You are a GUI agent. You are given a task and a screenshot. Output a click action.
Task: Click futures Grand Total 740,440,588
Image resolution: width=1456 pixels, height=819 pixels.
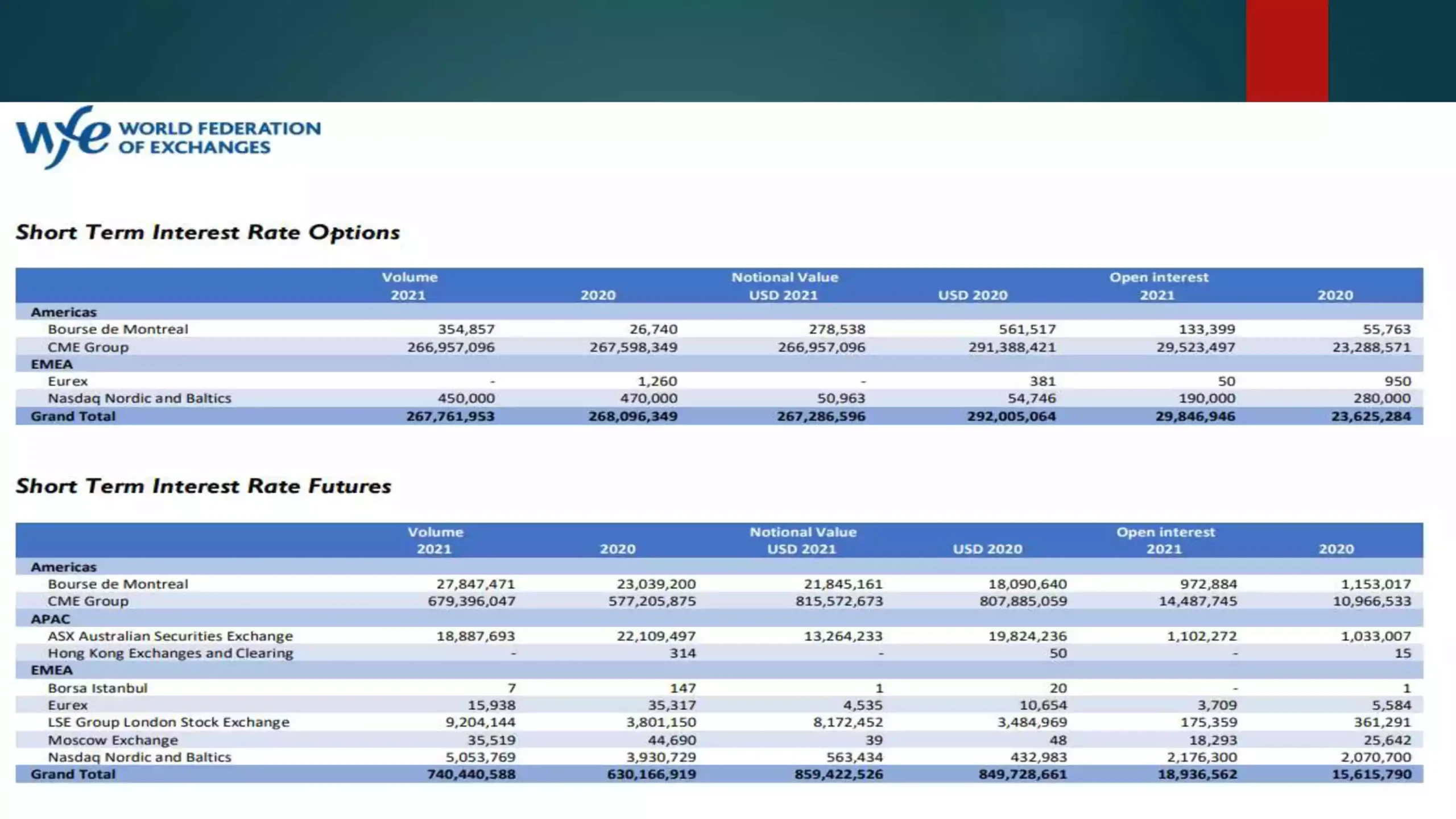click(471, 775)
